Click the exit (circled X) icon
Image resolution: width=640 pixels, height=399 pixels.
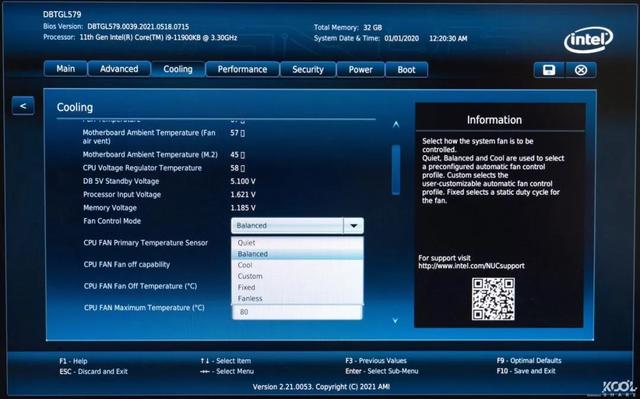click(581, 70)
